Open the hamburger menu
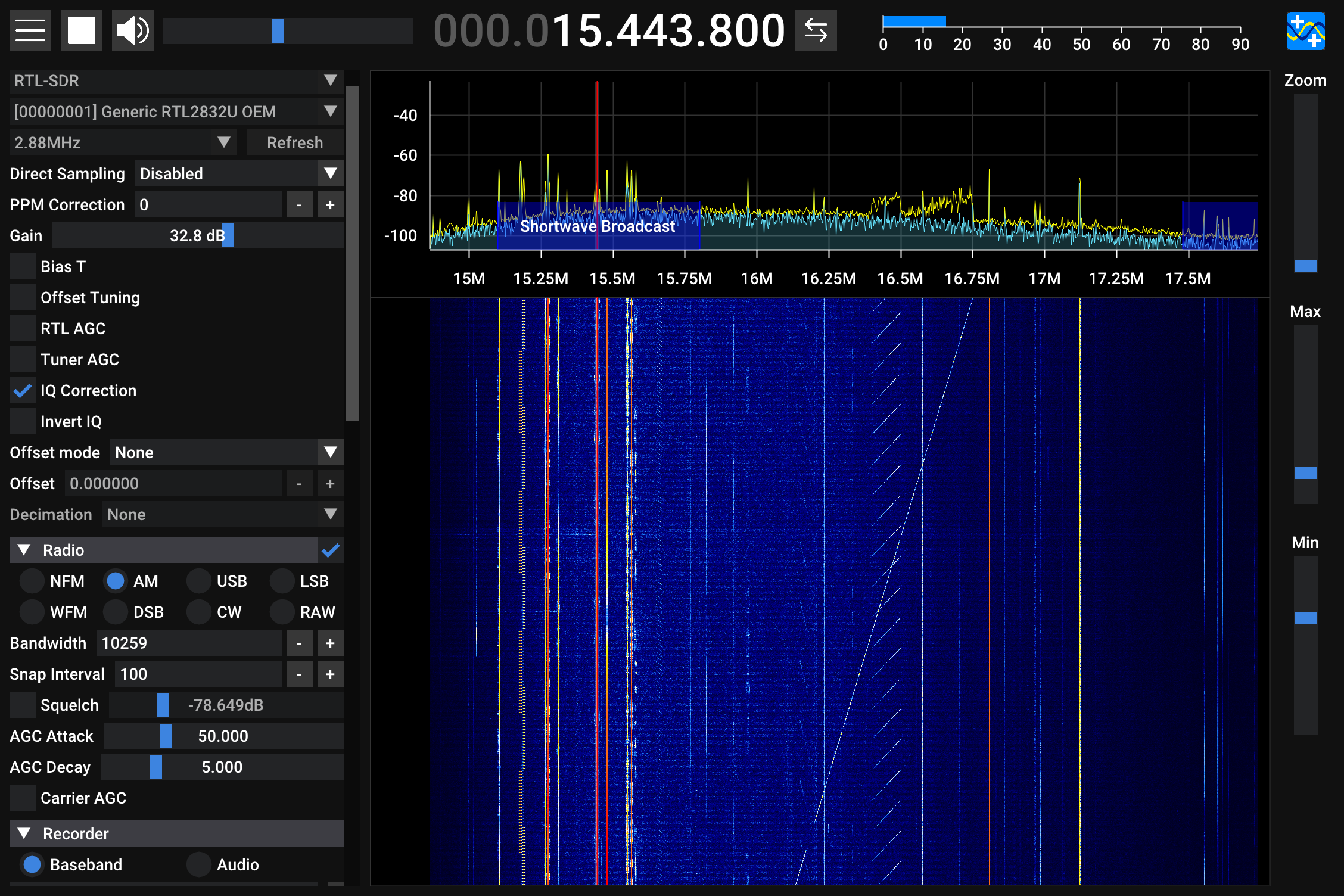The width and height of the screenshot is (1344, 896). tap(30, 30)
